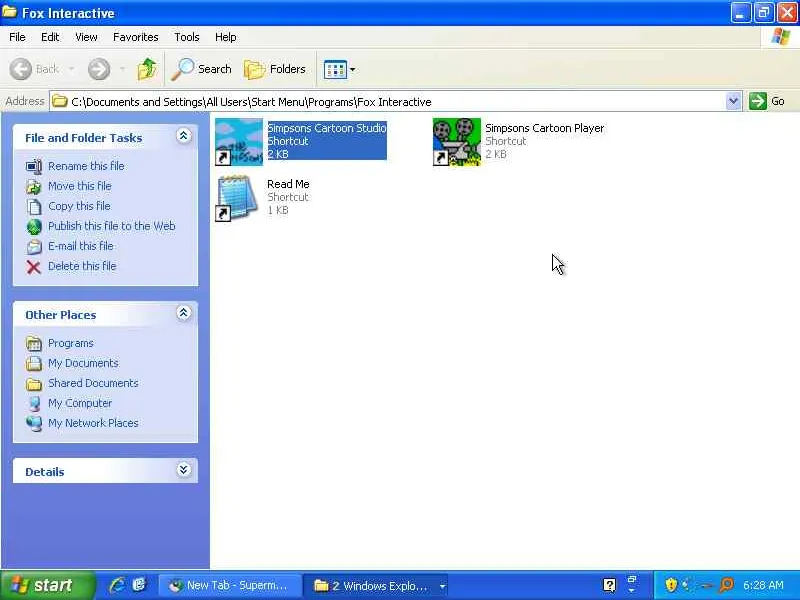Toggle the Folders pane
The image size is (800, 600).
point(275,69)
